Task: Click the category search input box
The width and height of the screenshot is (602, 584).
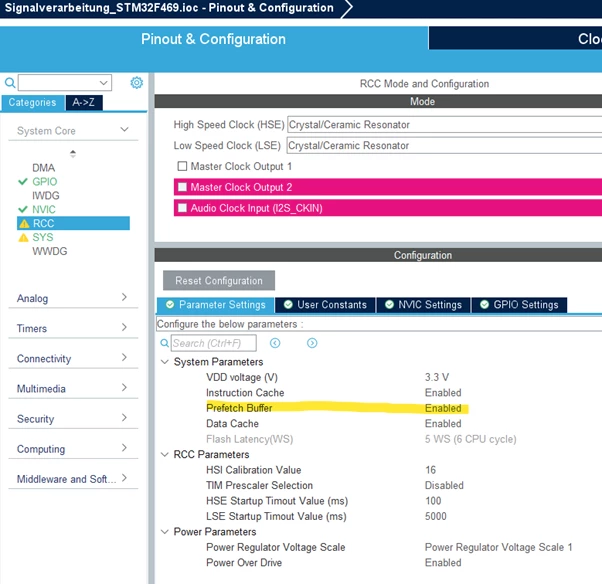Action: (65, 83)
